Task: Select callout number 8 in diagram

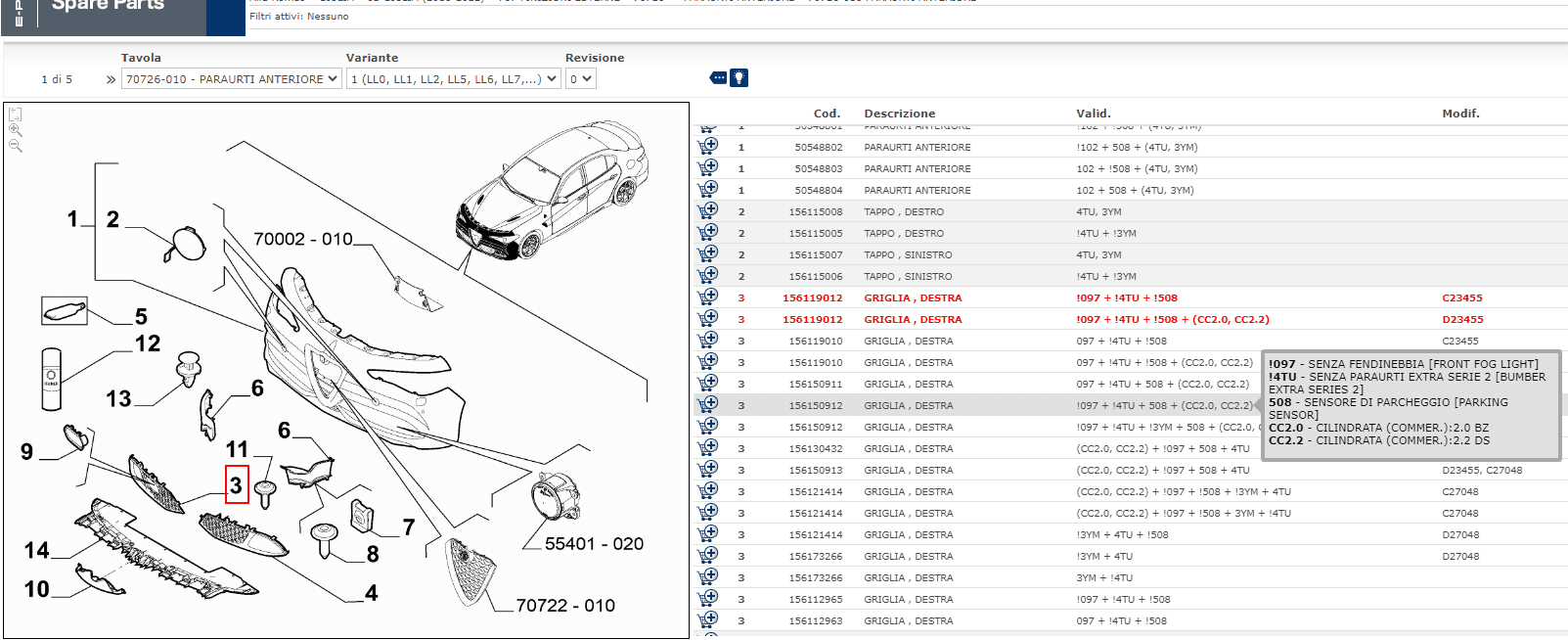Action: pyautogui.click(x=373, y=555)
